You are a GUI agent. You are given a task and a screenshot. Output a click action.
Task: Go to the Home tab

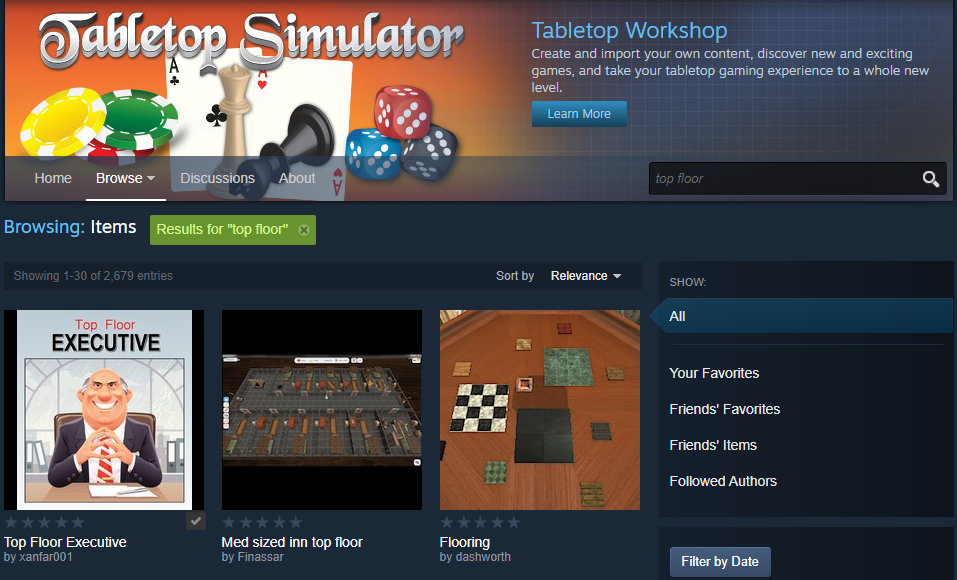(x=53, y=178)
